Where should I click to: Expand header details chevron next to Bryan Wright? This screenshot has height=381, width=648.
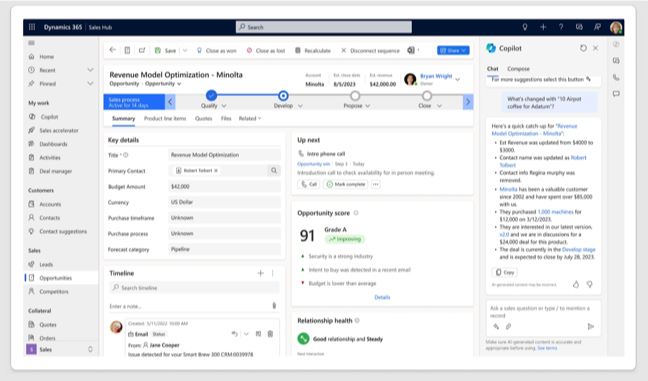pos(457,79)
